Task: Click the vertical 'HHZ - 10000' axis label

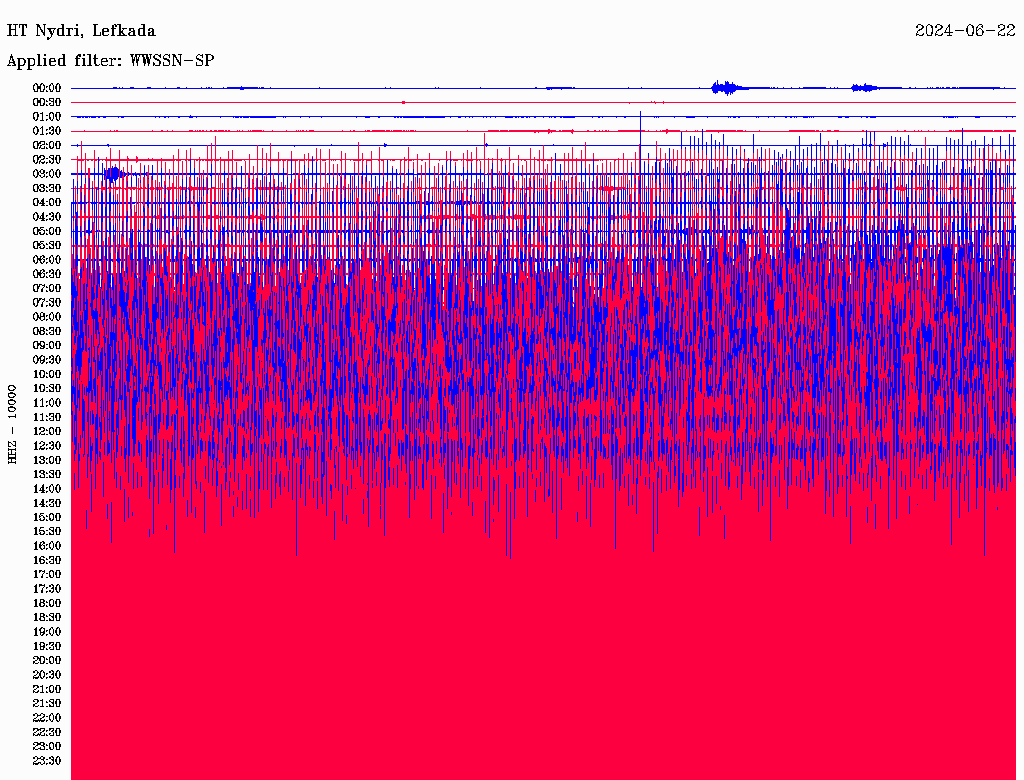Action: click(x=13, y=423)
